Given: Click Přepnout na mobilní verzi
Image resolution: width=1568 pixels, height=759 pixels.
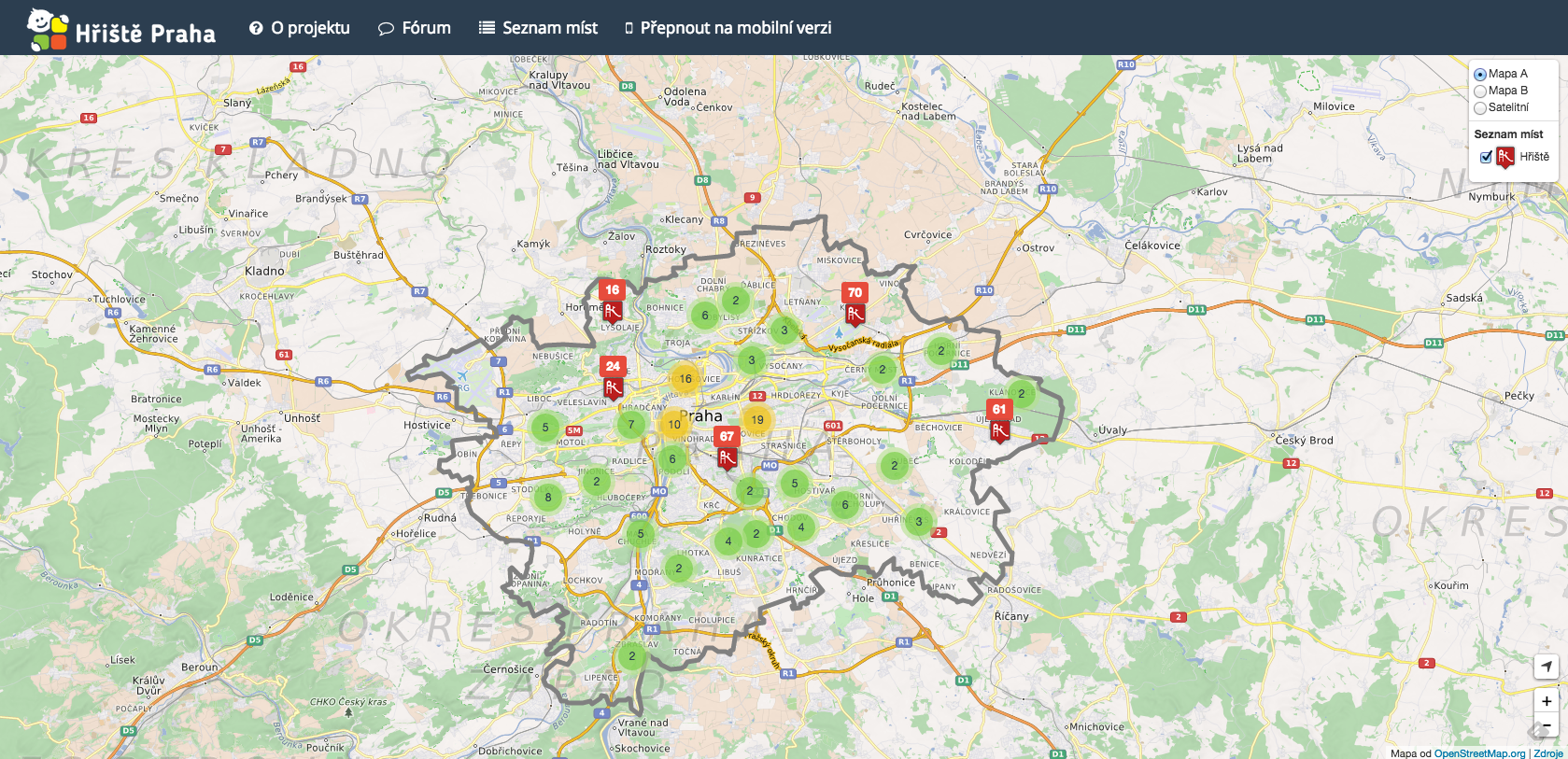Looking at the screenshot, I should point(727,28).
